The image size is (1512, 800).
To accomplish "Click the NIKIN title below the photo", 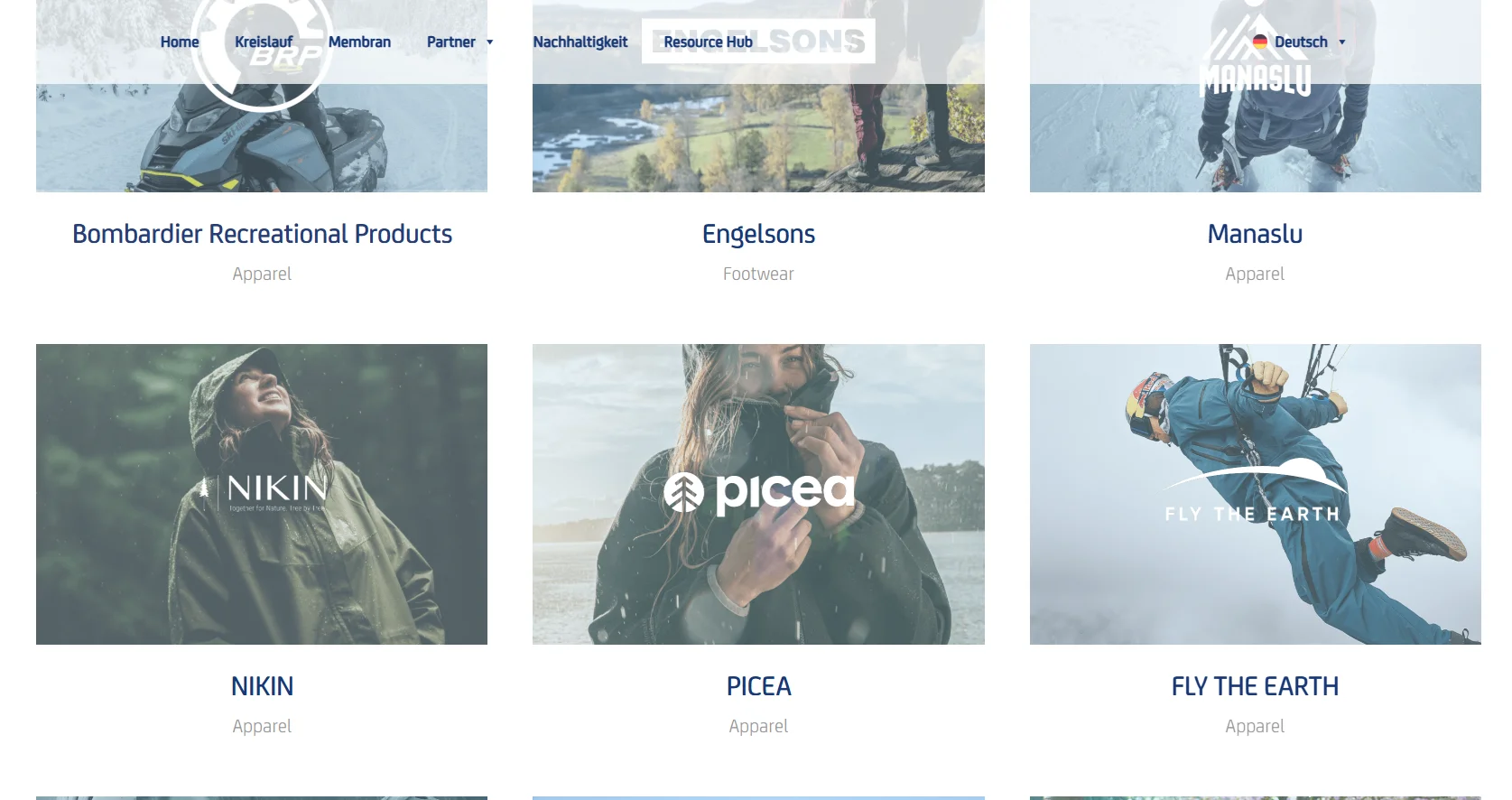I will [262, 686].
